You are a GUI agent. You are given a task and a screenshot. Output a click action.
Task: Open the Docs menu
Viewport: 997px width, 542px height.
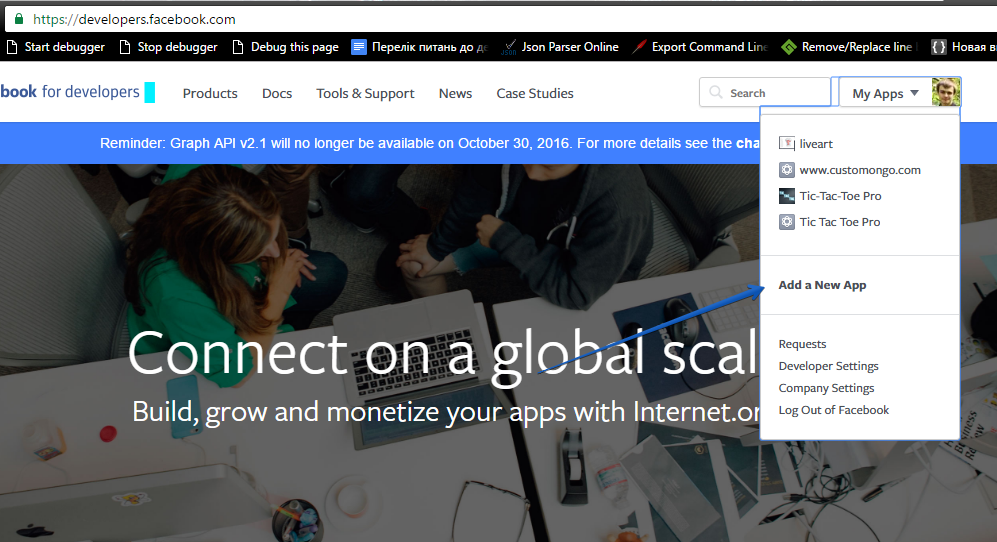[277, 94]
